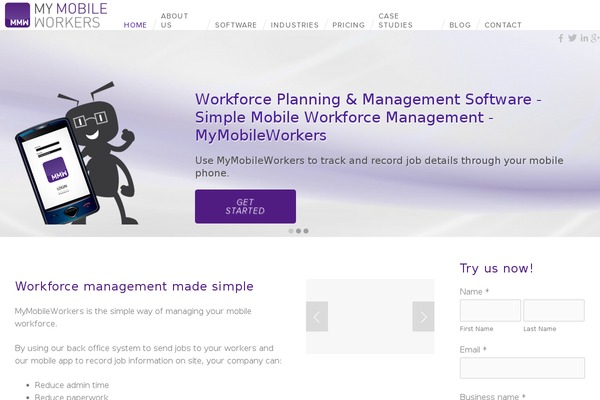This screenshot has height=400, width=600.
Task: Click the Get Started button
Action: pos(245,206)
